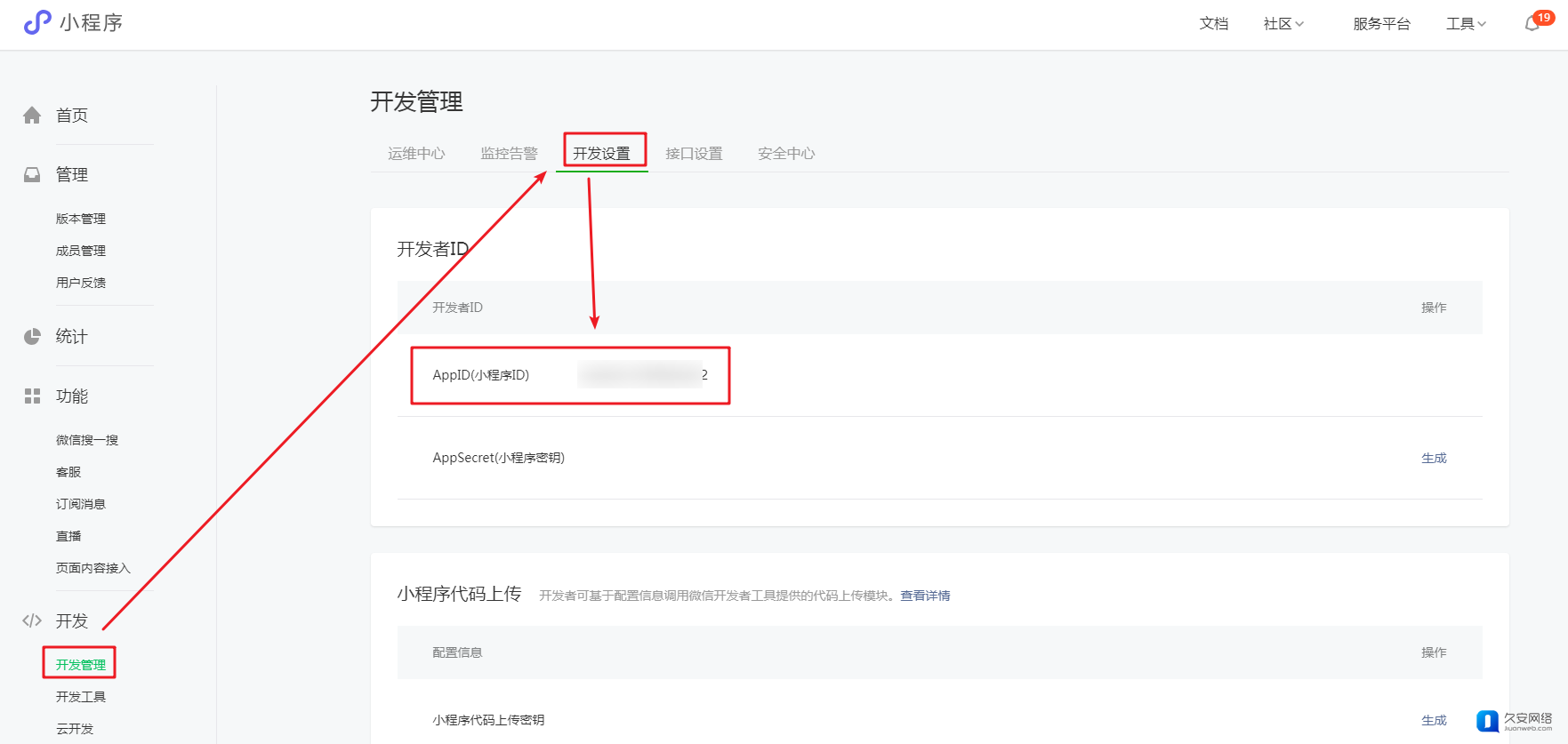Open 文档 in the top navigation
The height and width of the screenshot is (744, 1568).
coord(1213,24)
